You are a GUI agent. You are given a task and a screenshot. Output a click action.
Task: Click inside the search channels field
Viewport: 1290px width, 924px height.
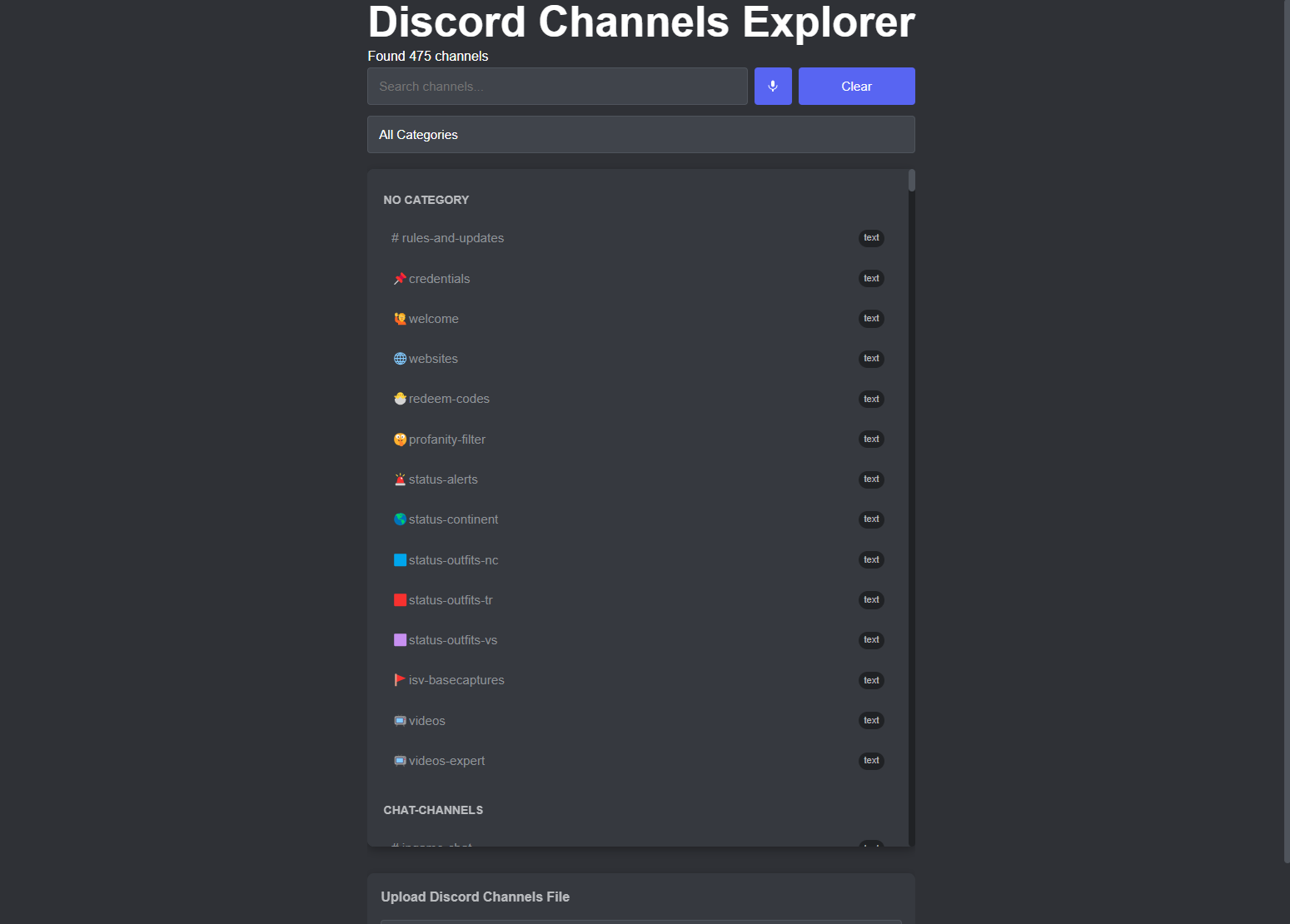click(x=557, y=86)
